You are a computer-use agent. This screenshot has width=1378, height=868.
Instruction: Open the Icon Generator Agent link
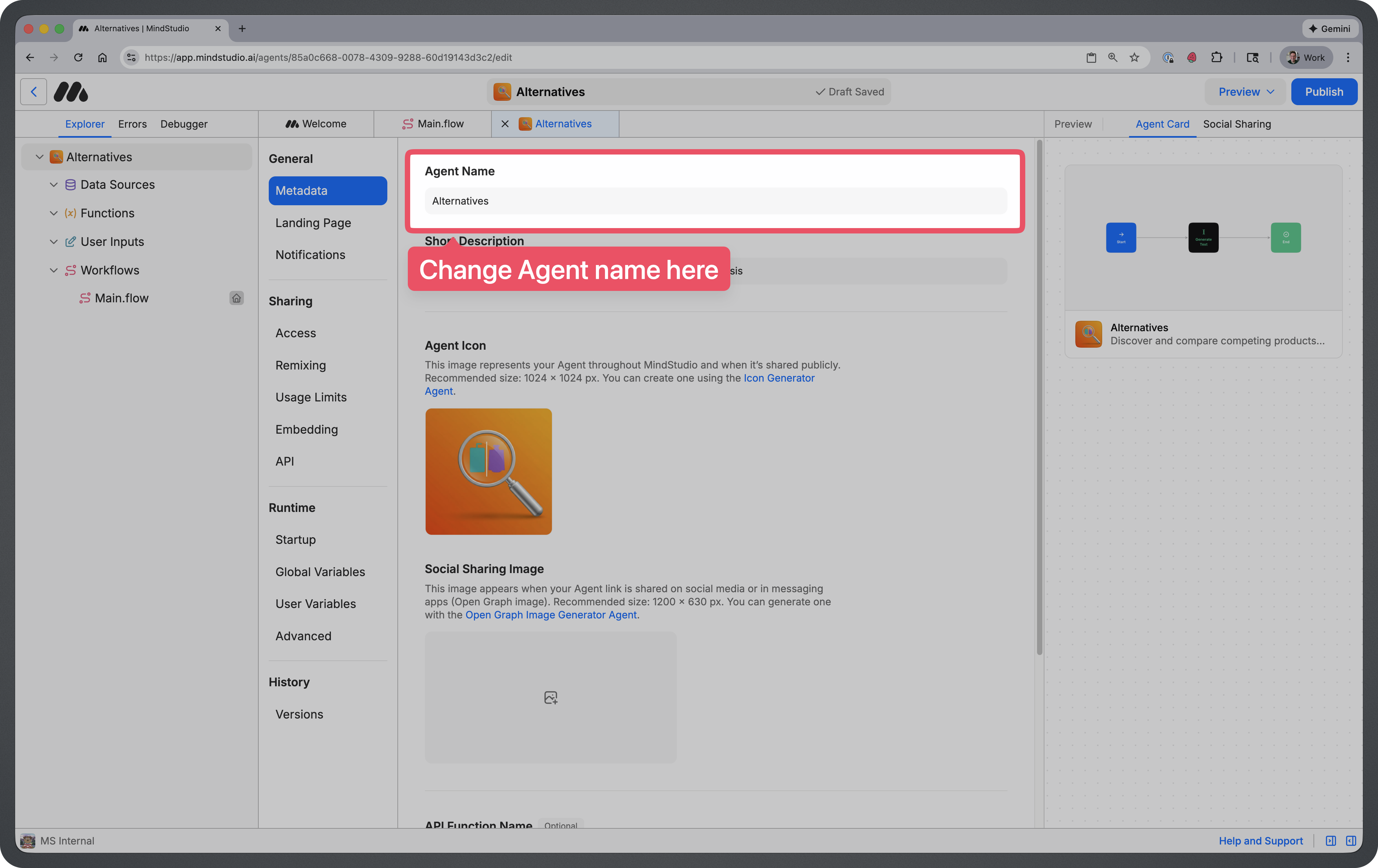point(779,378)
